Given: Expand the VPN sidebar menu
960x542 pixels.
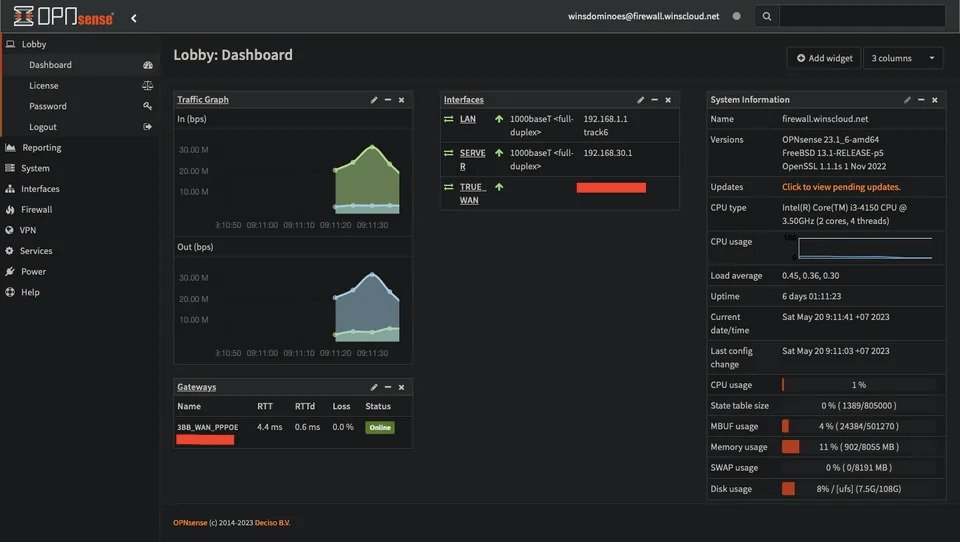Looking at the screenshot, I should pyautogui.click(x=27, y=230).
